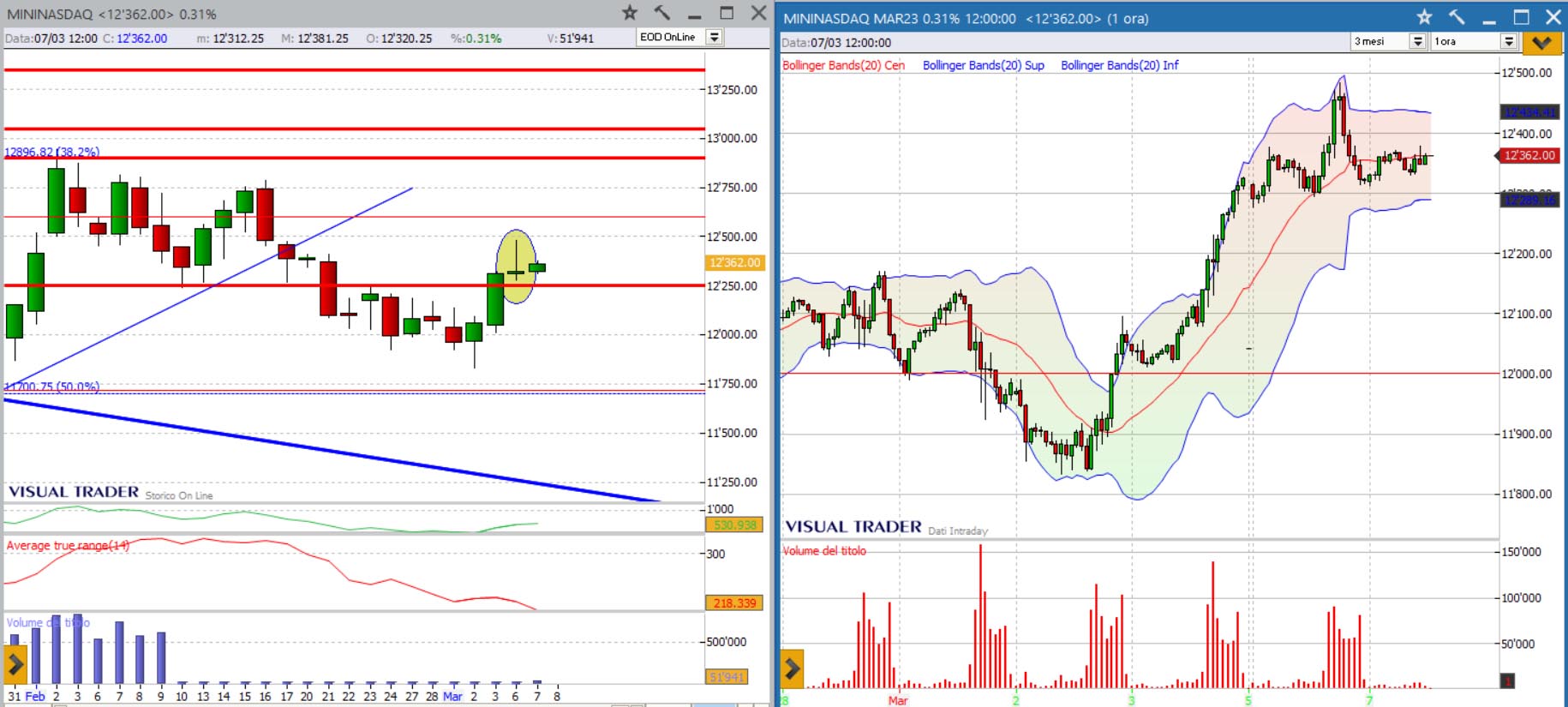Click Data:07/03 12:00:00 in MAR23 data bar

(x=836, y=43)
